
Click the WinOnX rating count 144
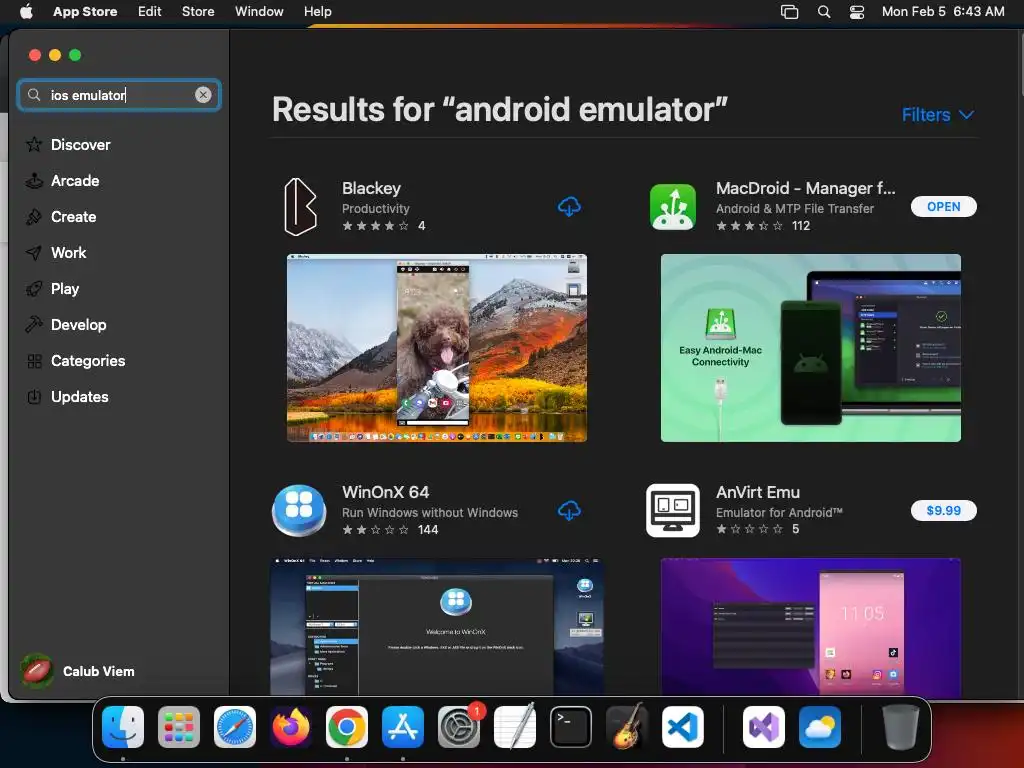pos(428,530)
